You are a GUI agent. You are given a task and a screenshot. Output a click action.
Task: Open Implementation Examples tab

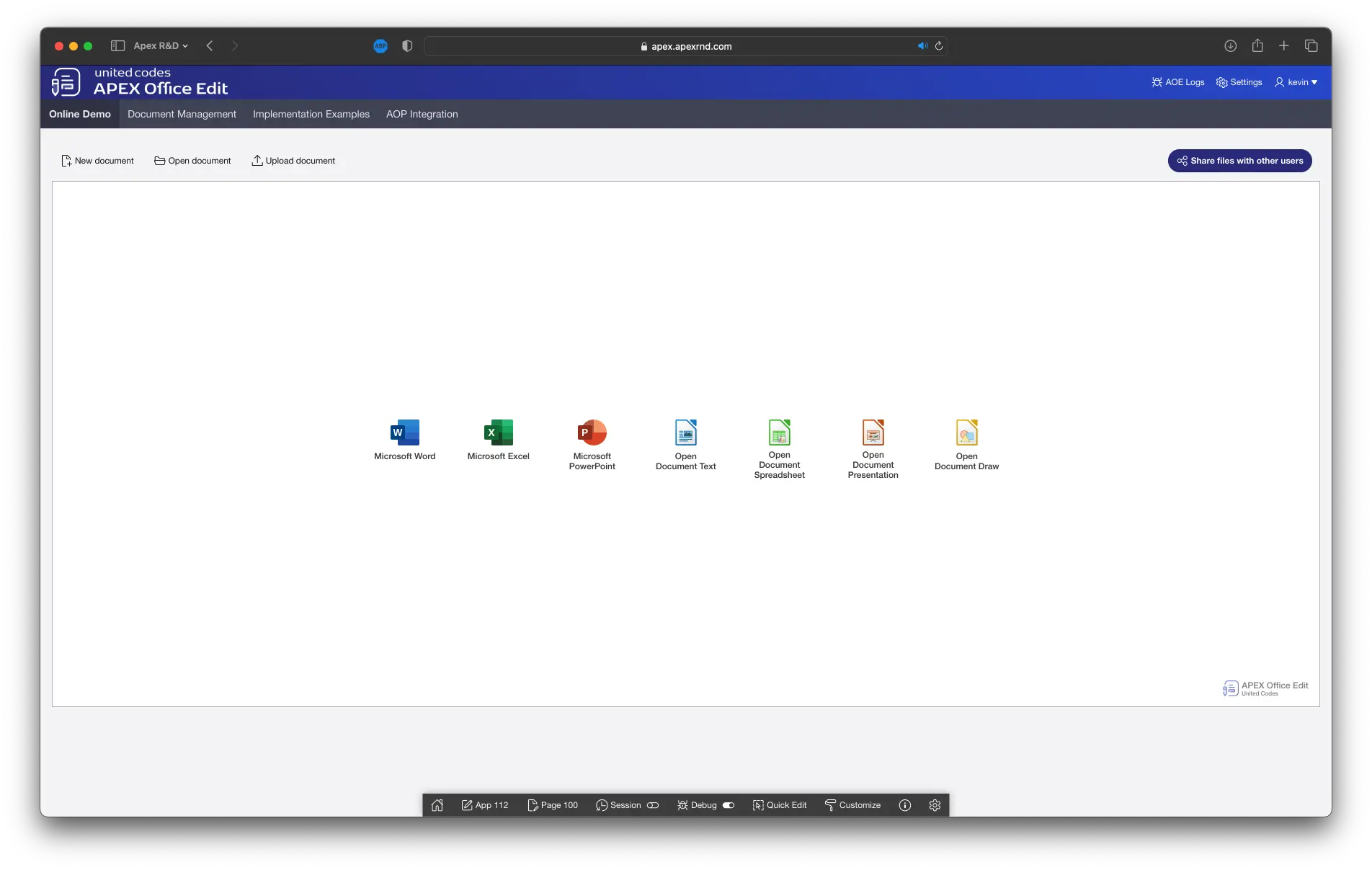click(311, 114)
